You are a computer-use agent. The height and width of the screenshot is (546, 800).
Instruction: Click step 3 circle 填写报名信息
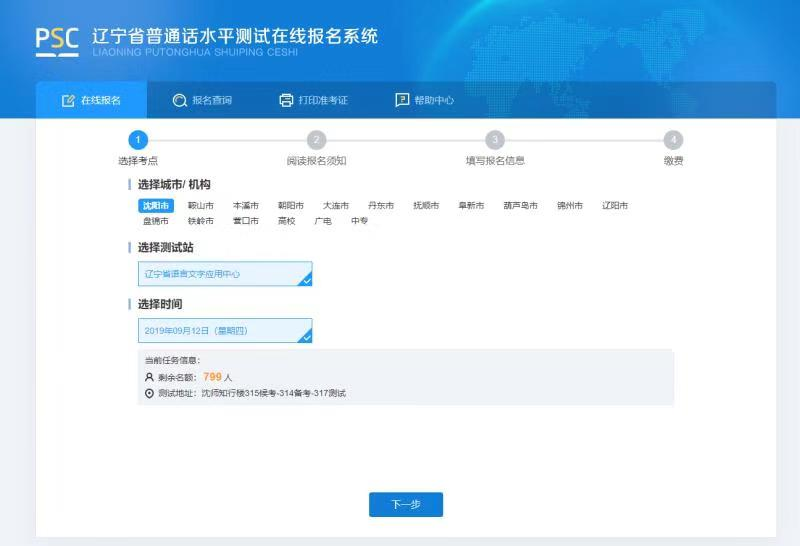click(x=495, y=140)
